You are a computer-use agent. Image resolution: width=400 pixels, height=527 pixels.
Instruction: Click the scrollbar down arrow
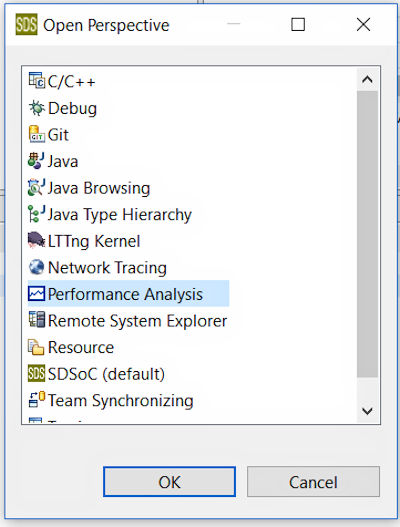coord(367,411)
